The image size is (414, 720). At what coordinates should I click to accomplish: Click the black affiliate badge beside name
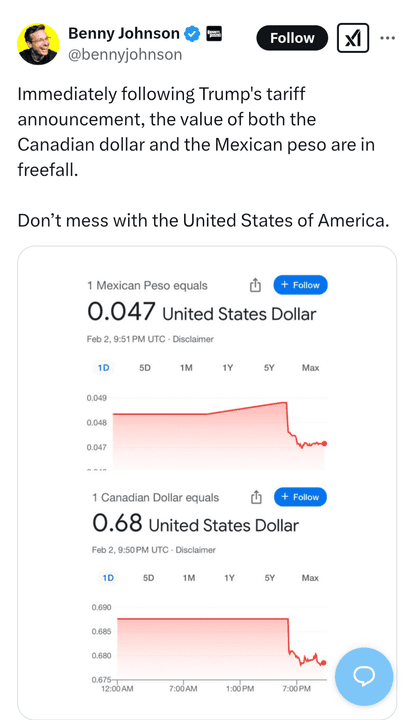214,34
